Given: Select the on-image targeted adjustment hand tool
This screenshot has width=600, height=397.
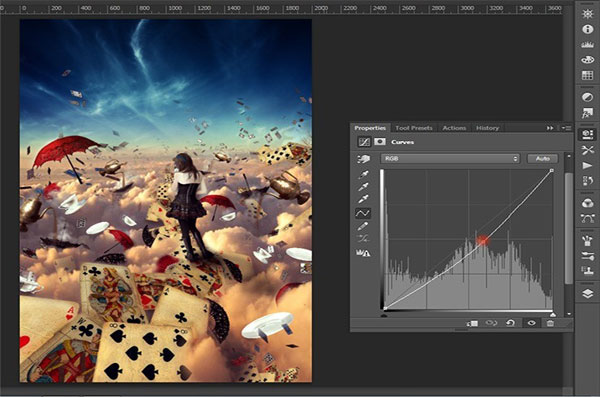Looking at the screenshot, I should [x=364, y=158].
